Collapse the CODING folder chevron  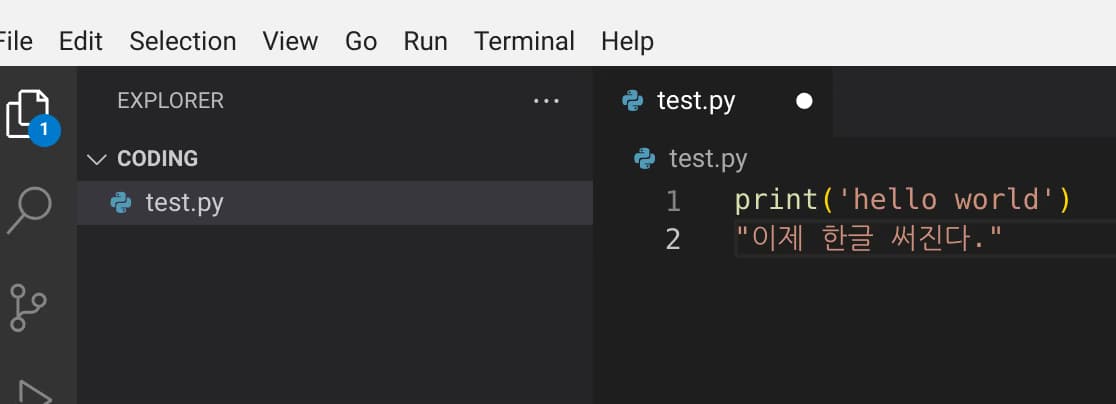97,159
